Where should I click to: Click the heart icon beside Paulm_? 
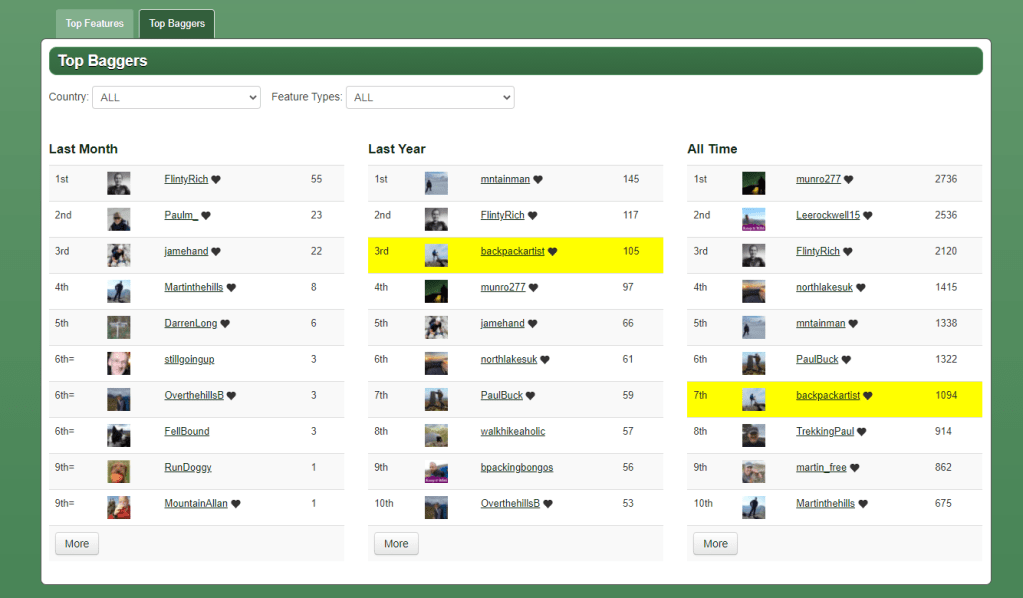tap(206, 216)
